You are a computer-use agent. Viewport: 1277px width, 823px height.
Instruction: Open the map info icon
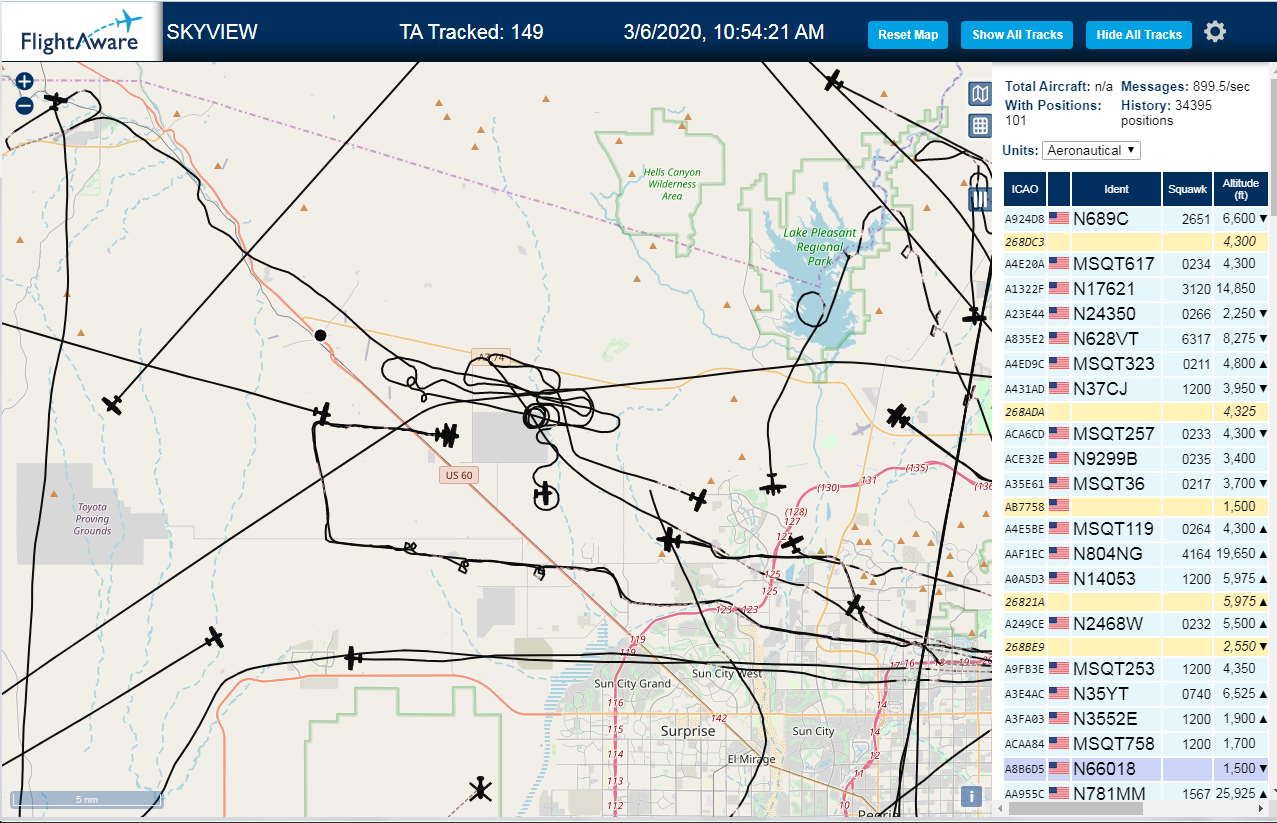[x=970, y=796]
